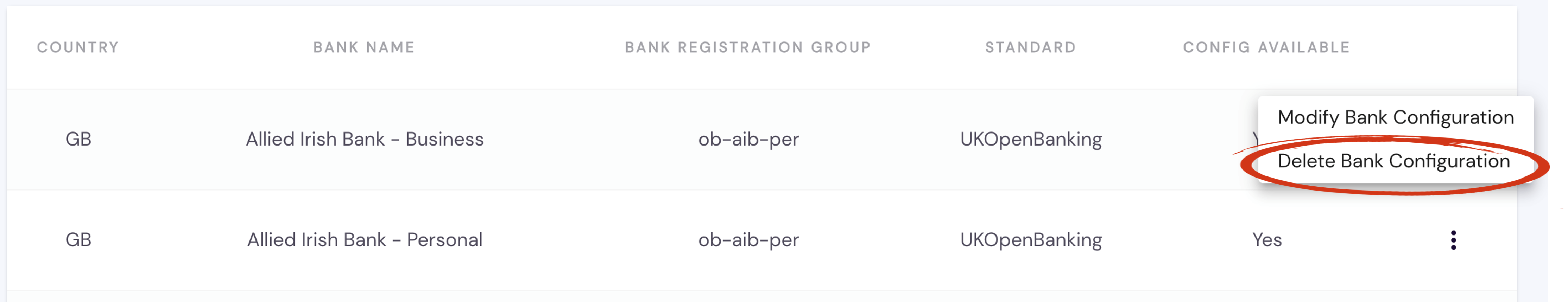Click the Bank Name column header
Screen dimensions: 1568x302
click(x=364, y=47)
